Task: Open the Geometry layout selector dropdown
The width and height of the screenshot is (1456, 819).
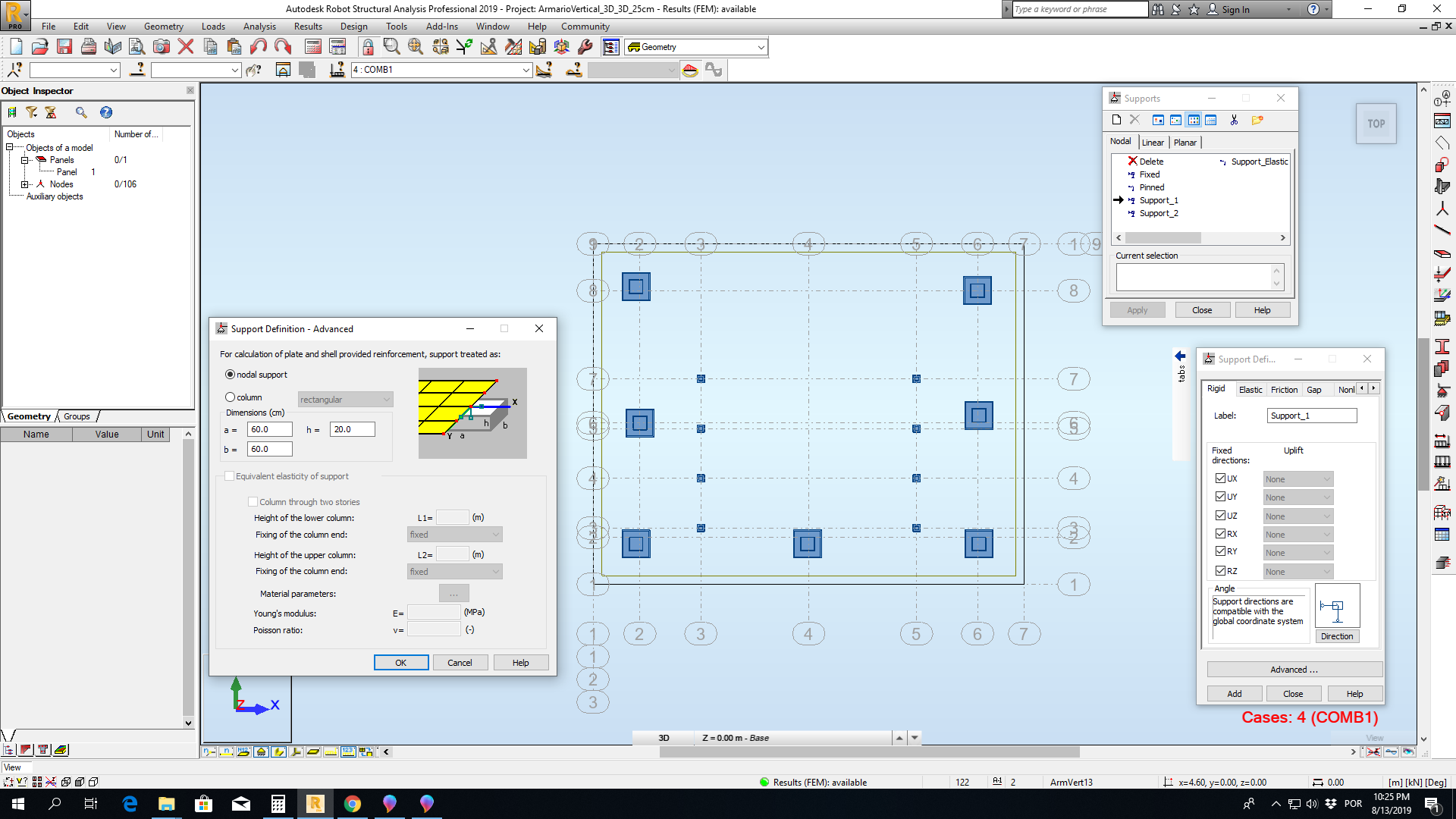Action: click(x=760, y=46)
